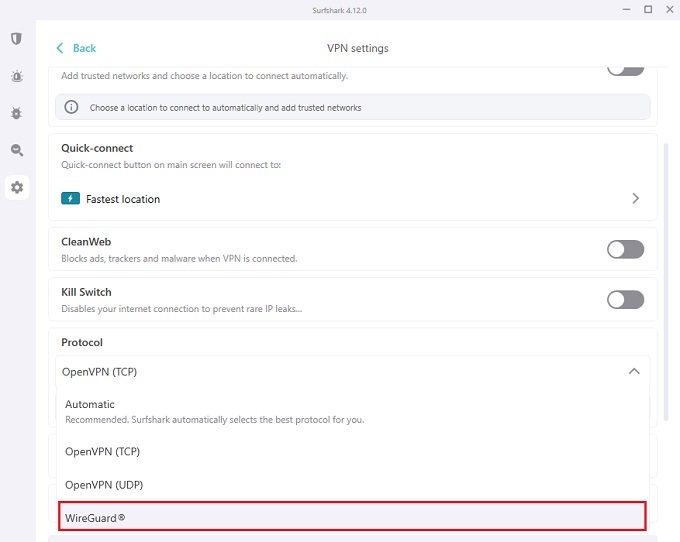Click the settings page vertical scrollbar

click(x=666, y=282)
